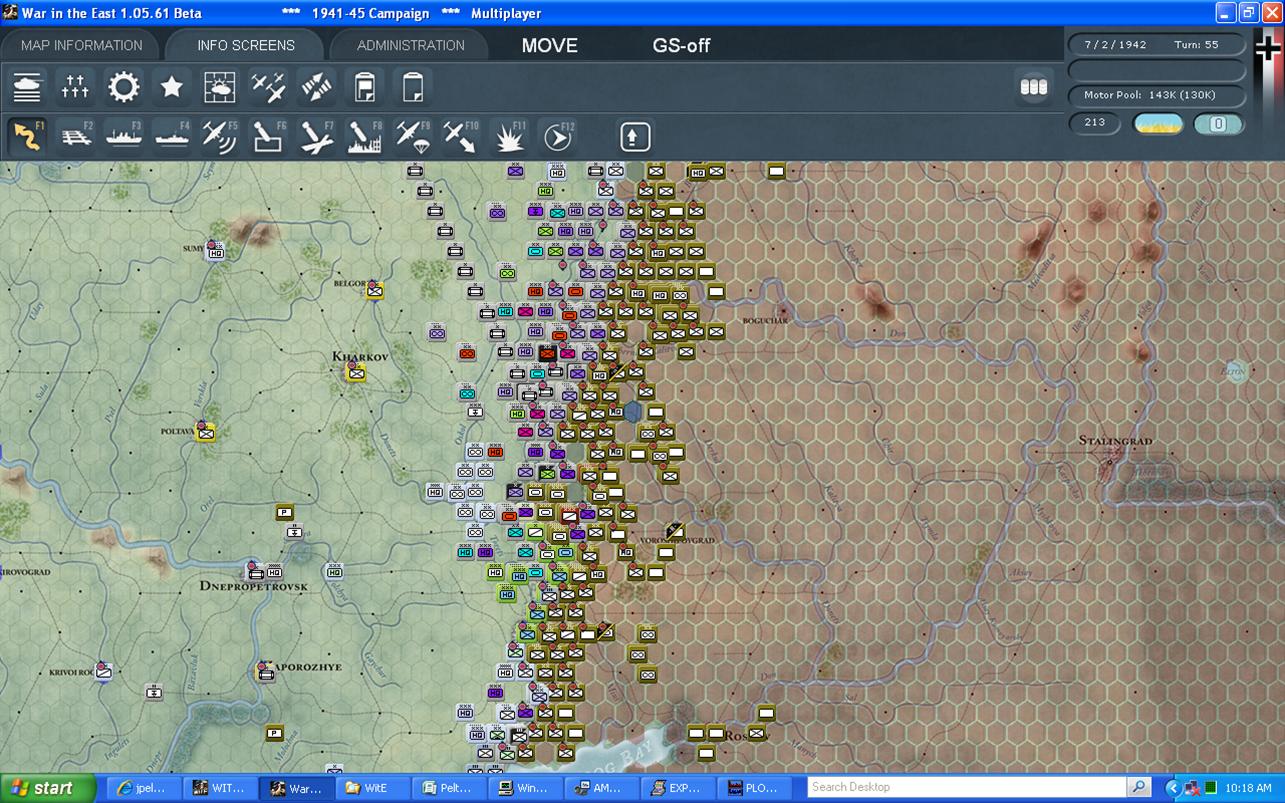Click the Boguchar town label
This screenshot has height=803, width=1285.
point(766,321)
